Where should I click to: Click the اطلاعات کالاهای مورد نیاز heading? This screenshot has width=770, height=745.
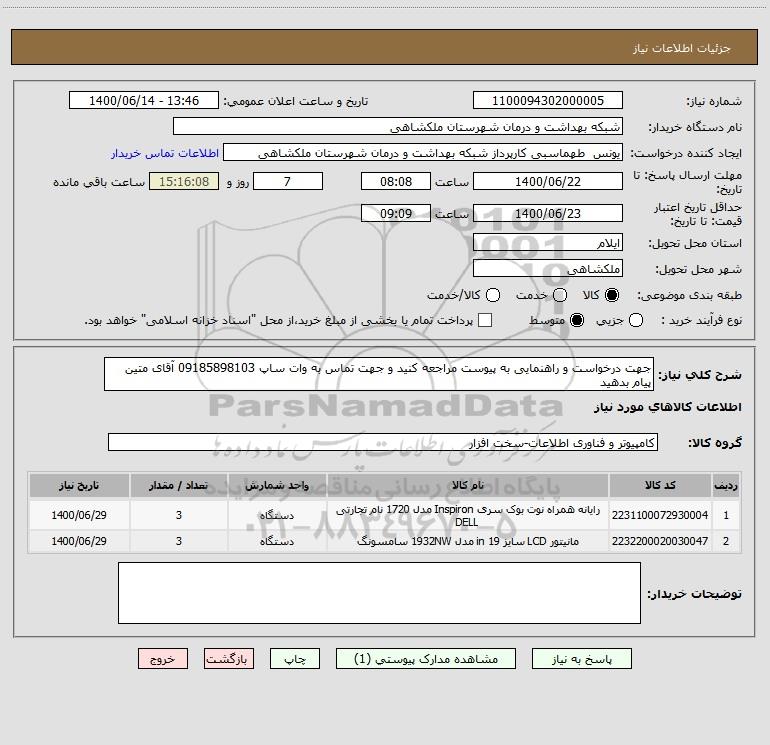pyautogui.click(x=667, y=407)
